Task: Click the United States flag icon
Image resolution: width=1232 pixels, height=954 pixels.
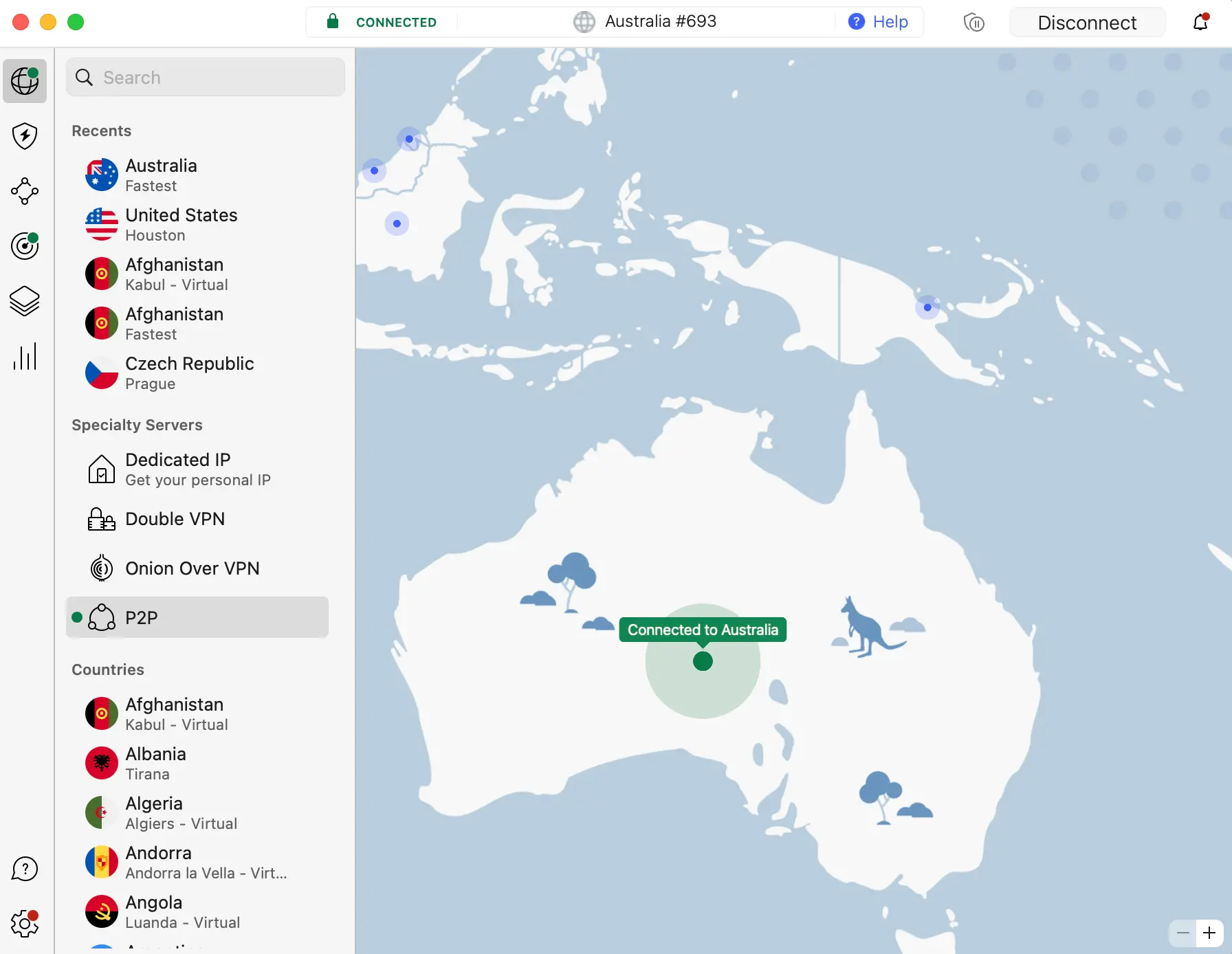Action: [102, 225]
